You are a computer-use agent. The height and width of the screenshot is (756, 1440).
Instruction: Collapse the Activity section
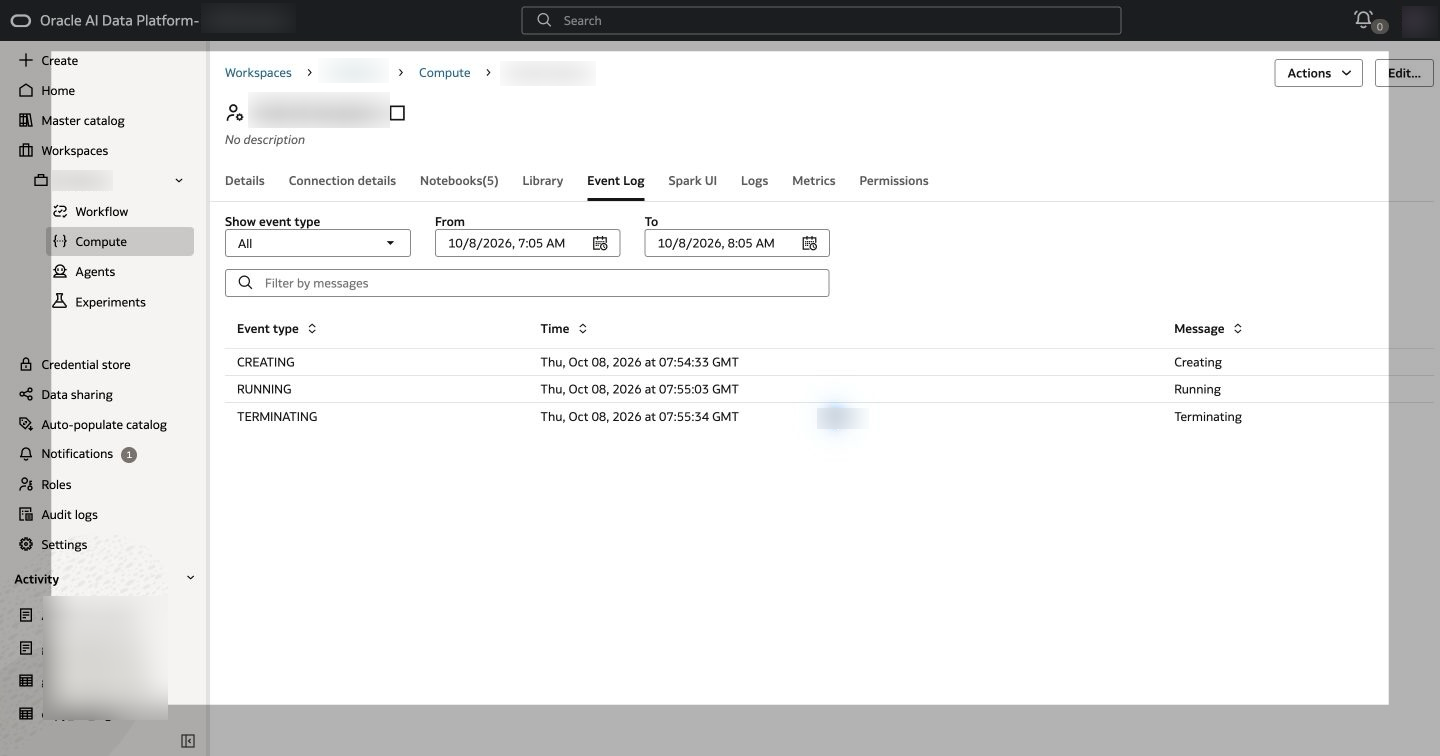point(190,578)
